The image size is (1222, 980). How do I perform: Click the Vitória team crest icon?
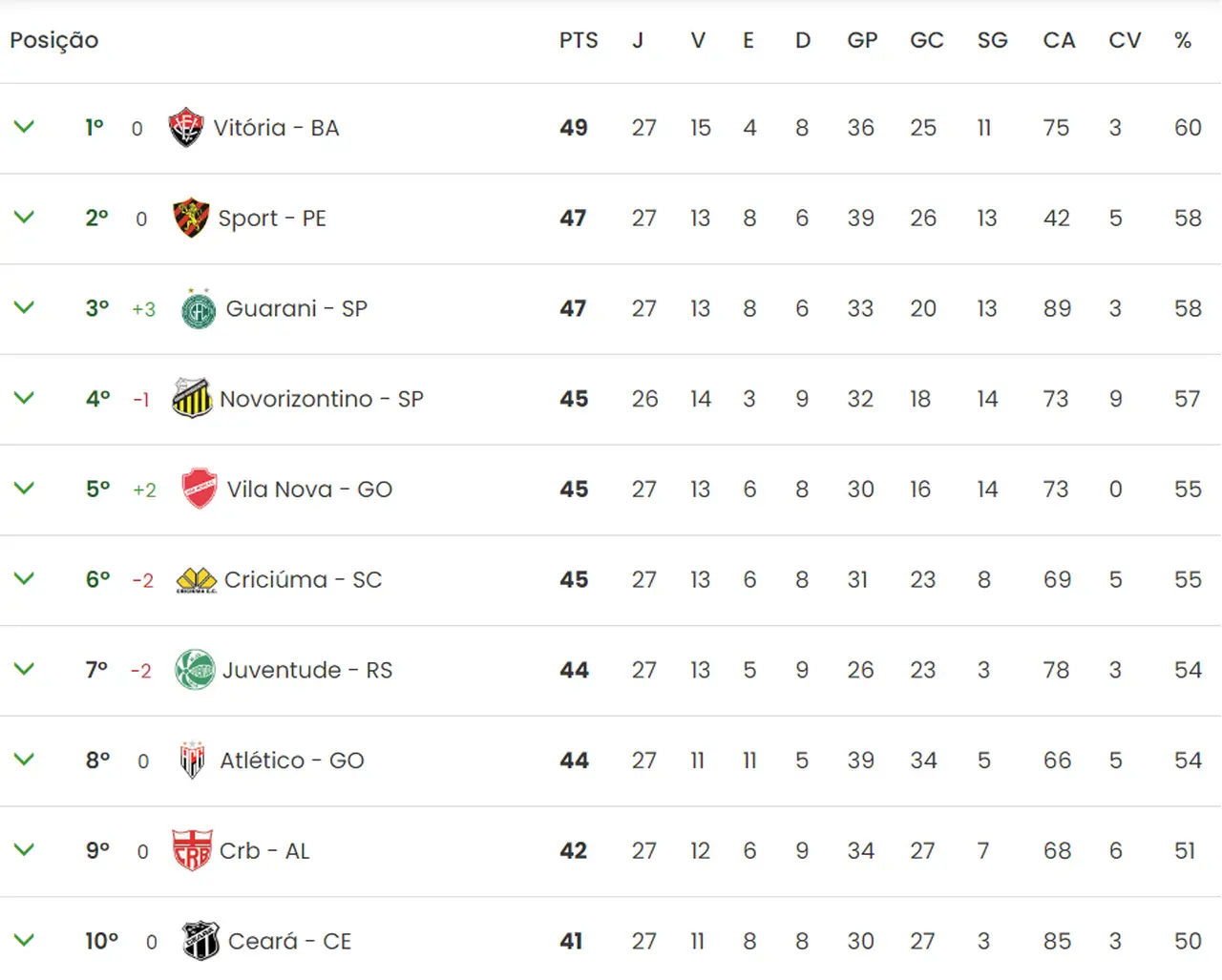[186, 128]
